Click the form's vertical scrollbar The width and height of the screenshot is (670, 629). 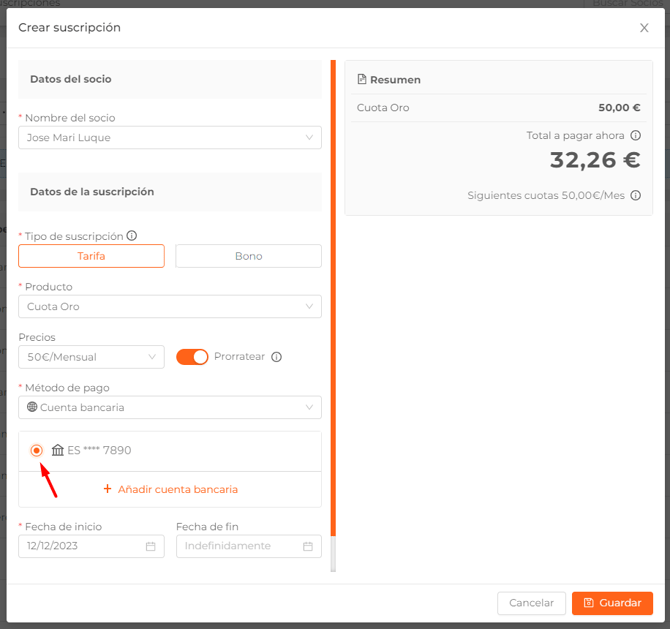pos(333,300)
